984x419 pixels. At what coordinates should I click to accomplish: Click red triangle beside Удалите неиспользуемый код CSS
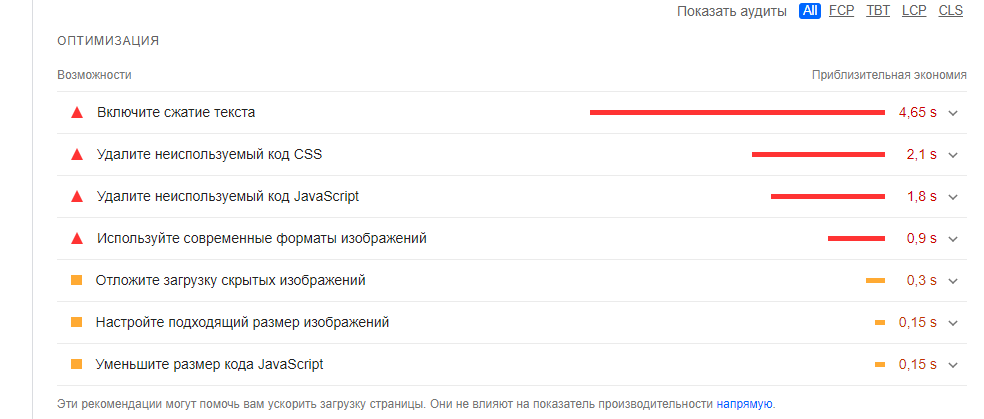[77, 154]
